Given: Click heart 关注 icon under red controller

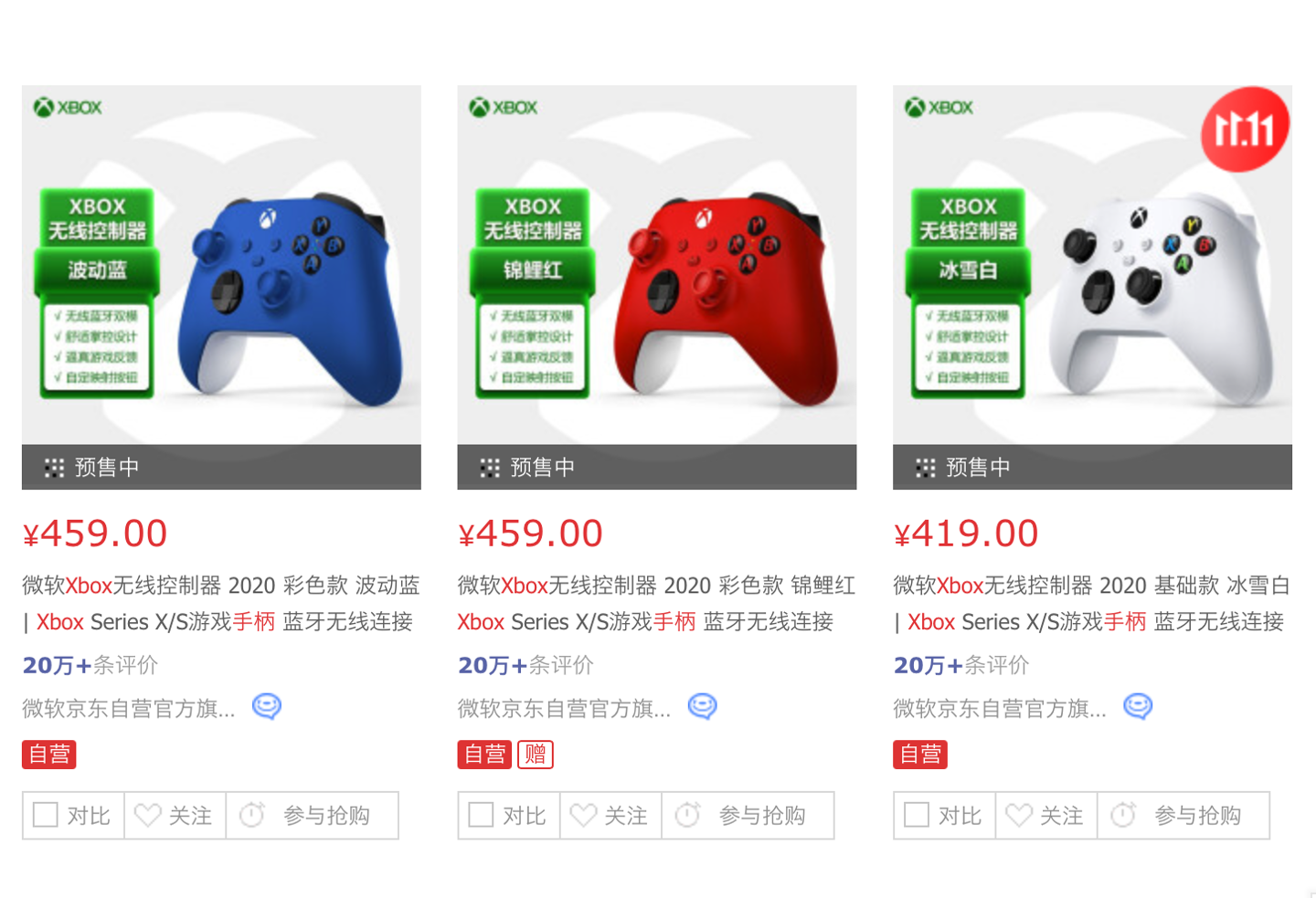Looking at the screenshot, I should tap(583, 815).
